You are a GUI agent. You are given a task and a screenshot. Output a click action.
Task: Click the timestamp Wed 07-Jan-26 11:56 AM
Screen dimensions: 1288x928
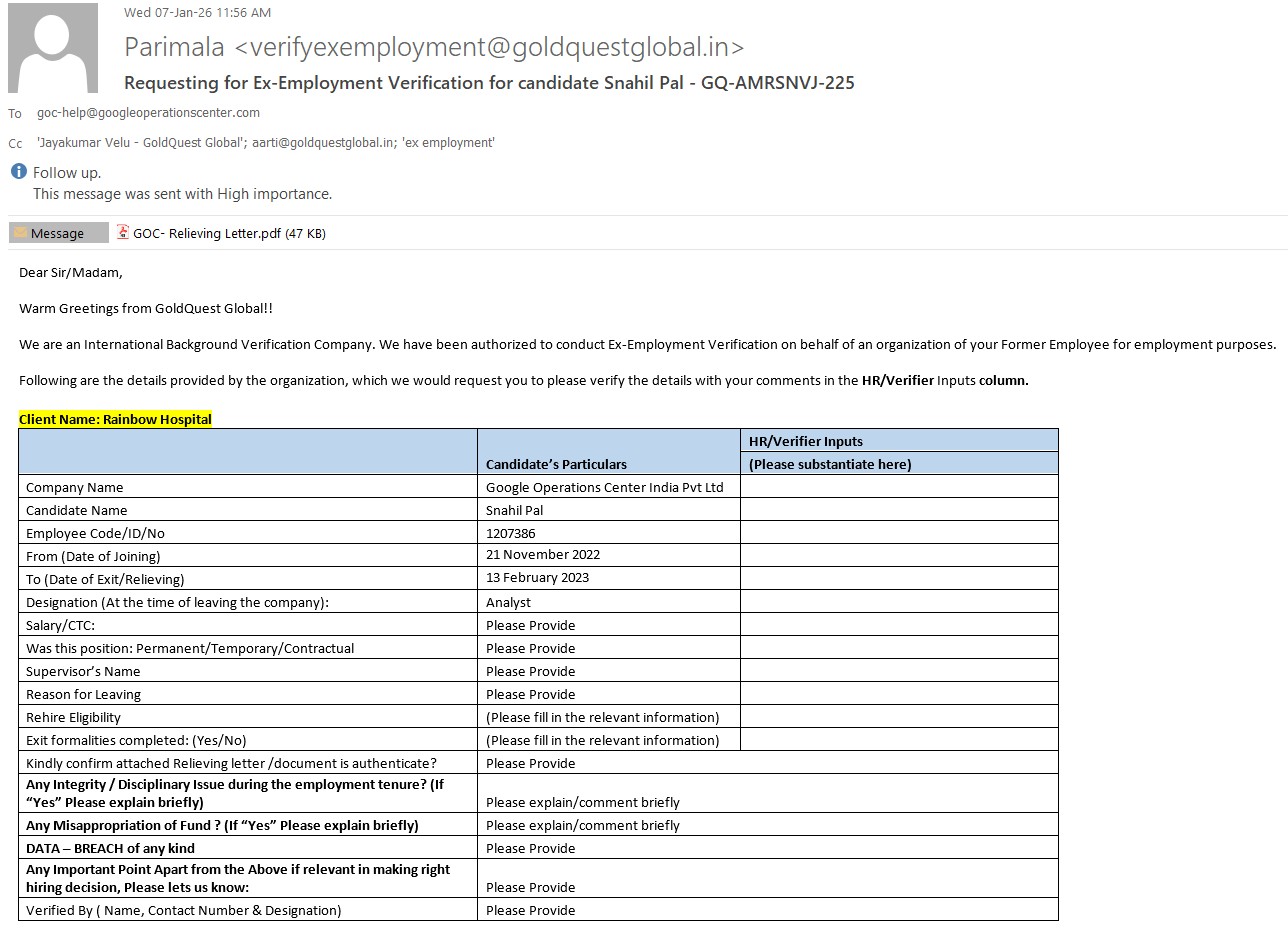197,12
